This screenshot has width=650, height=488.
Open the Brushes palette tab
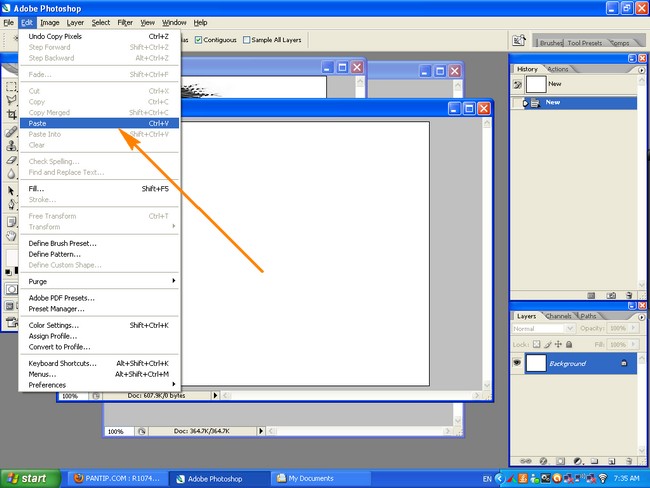[551, 43]
